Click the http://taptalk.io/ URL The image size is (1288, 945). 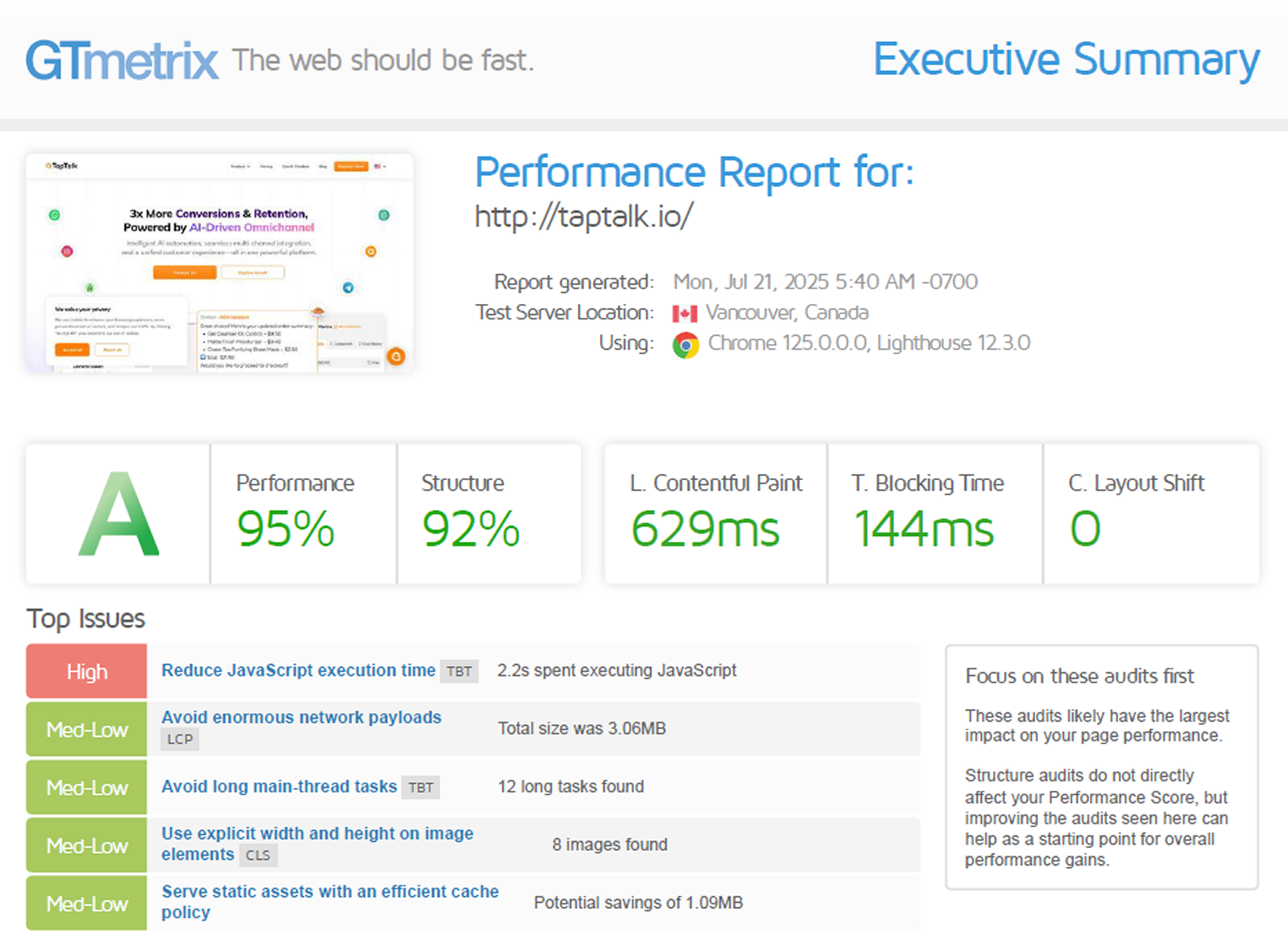coord(584,216)
